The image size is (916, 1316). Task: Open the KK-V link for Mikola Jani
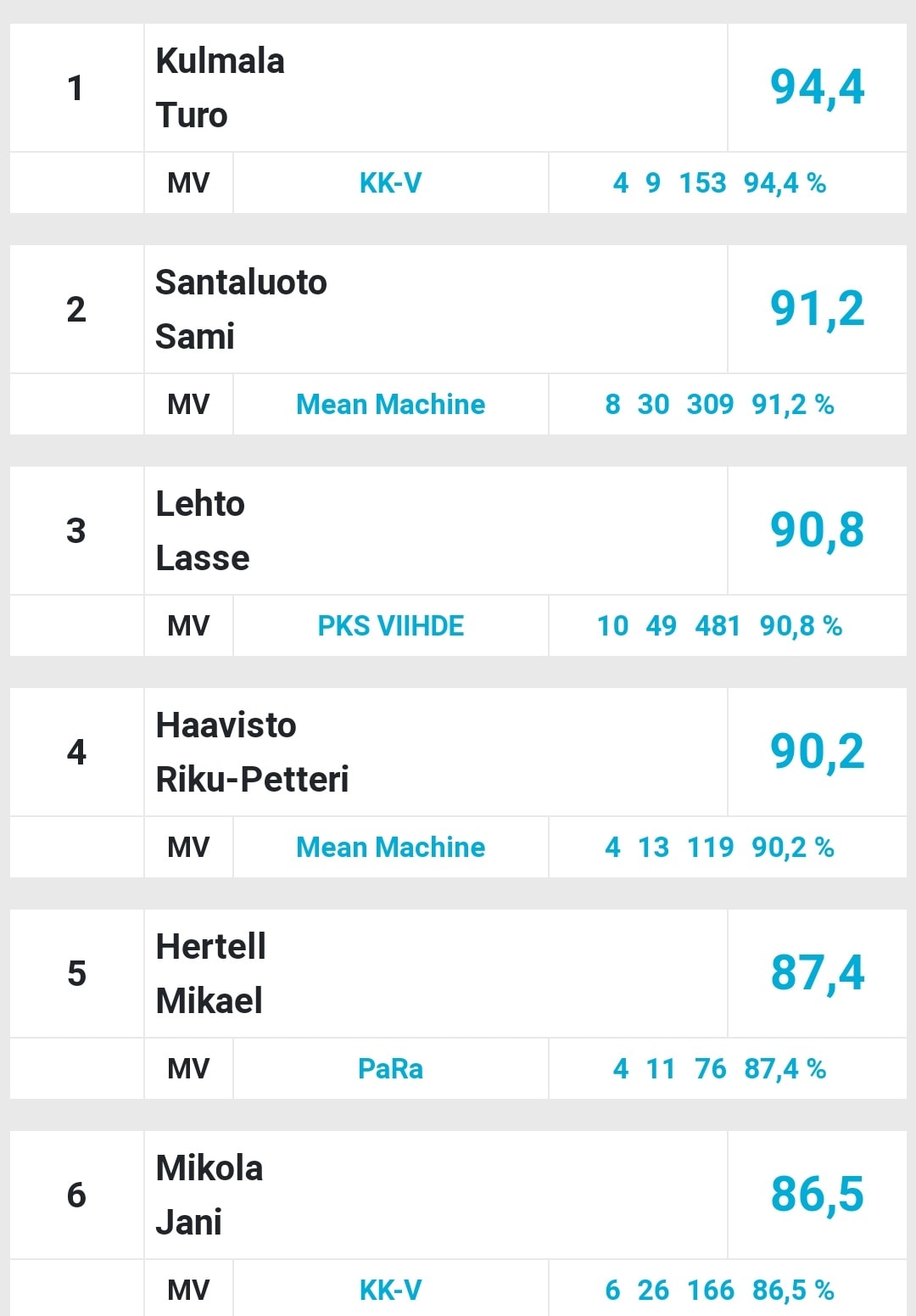(x=390, y=1291)
